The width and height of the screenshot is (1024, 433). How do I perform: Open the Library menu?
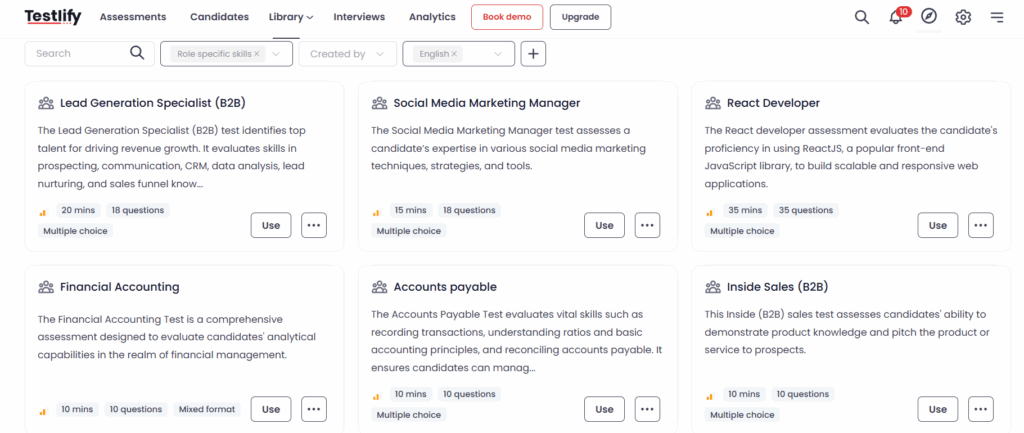pyautogui.click(x=291, y=17)
